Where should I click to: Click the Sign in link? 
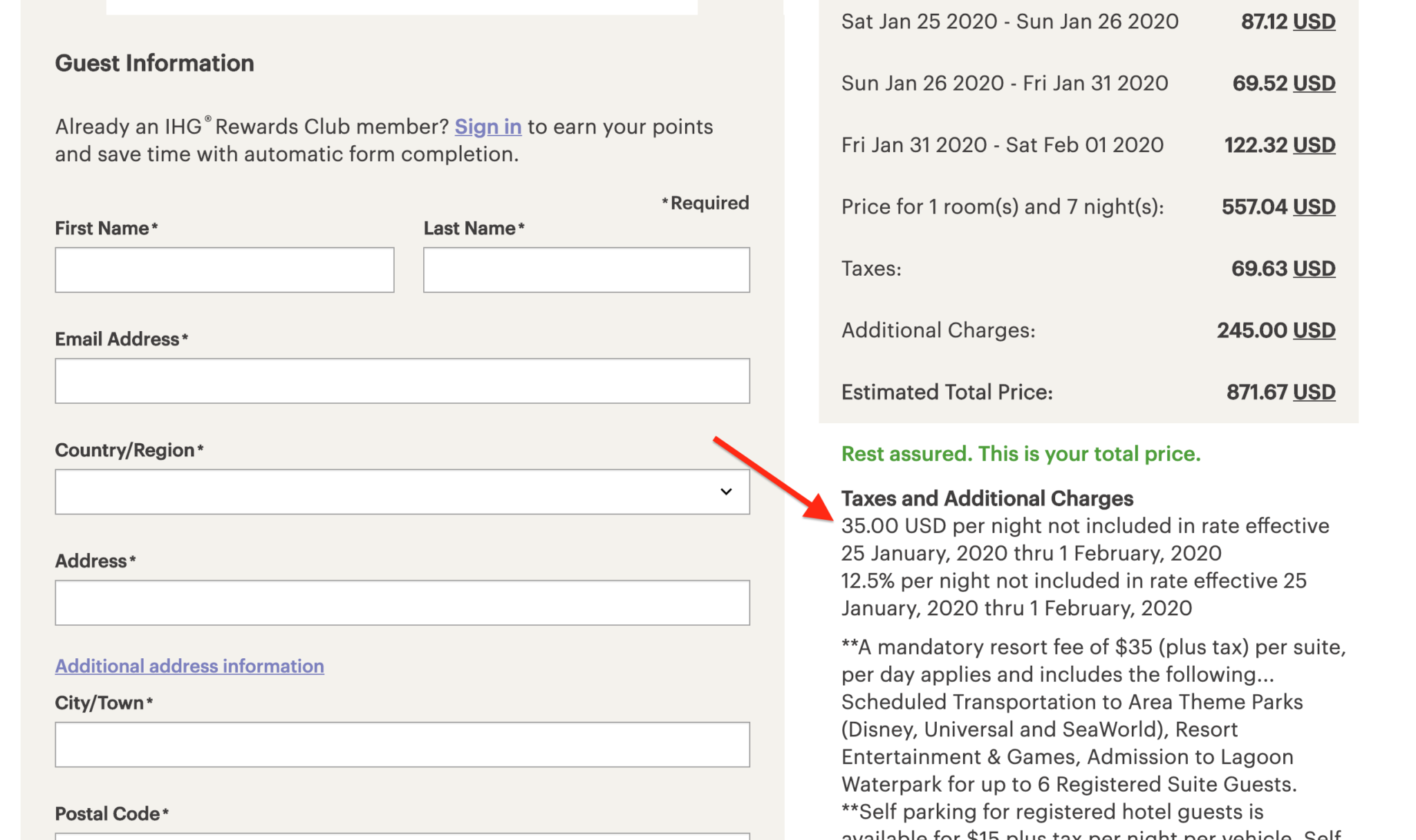[487, 127]
